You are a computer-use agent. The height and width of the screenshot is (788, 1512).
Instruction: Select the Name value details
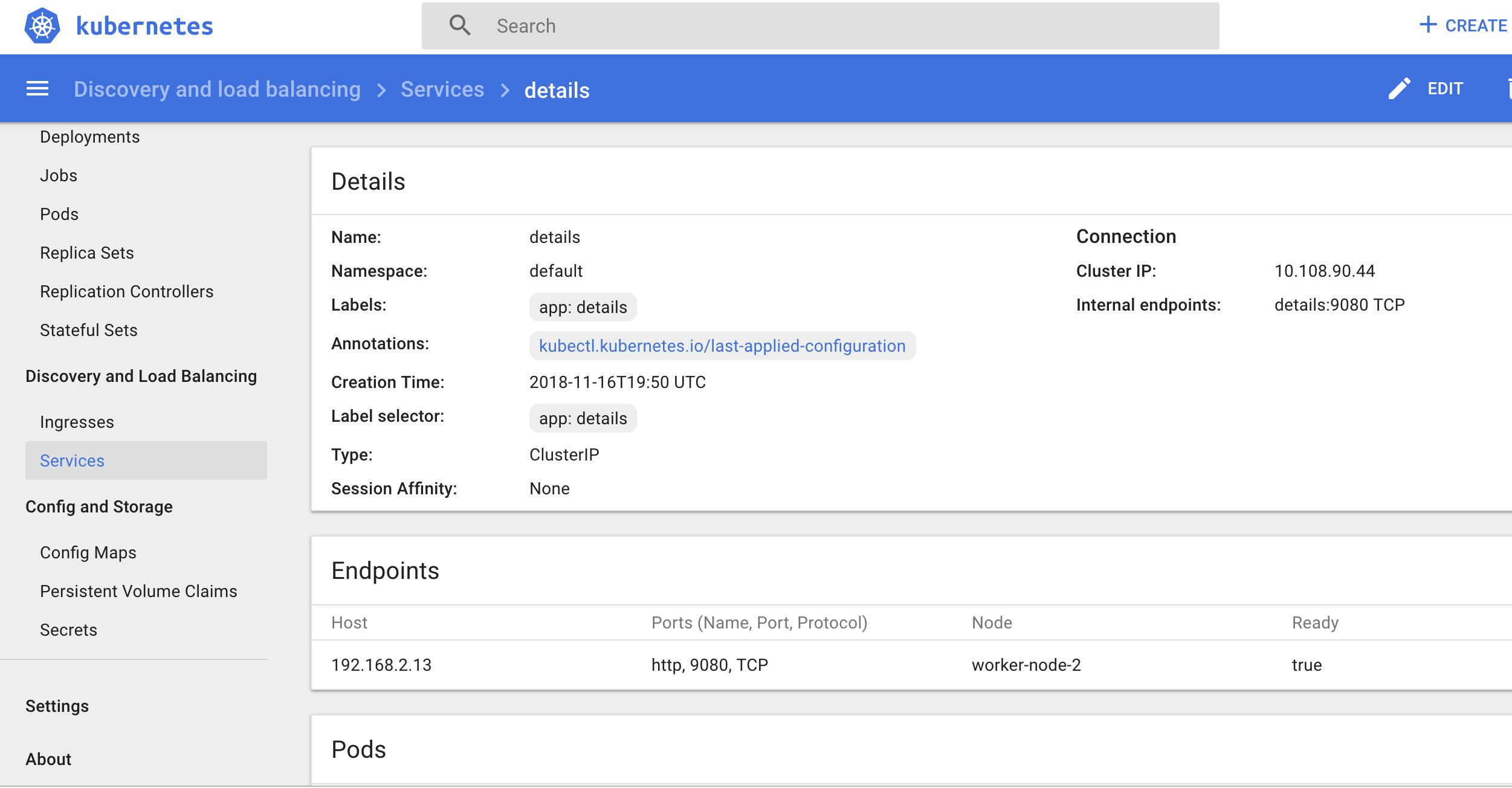[x=554, y=237]
